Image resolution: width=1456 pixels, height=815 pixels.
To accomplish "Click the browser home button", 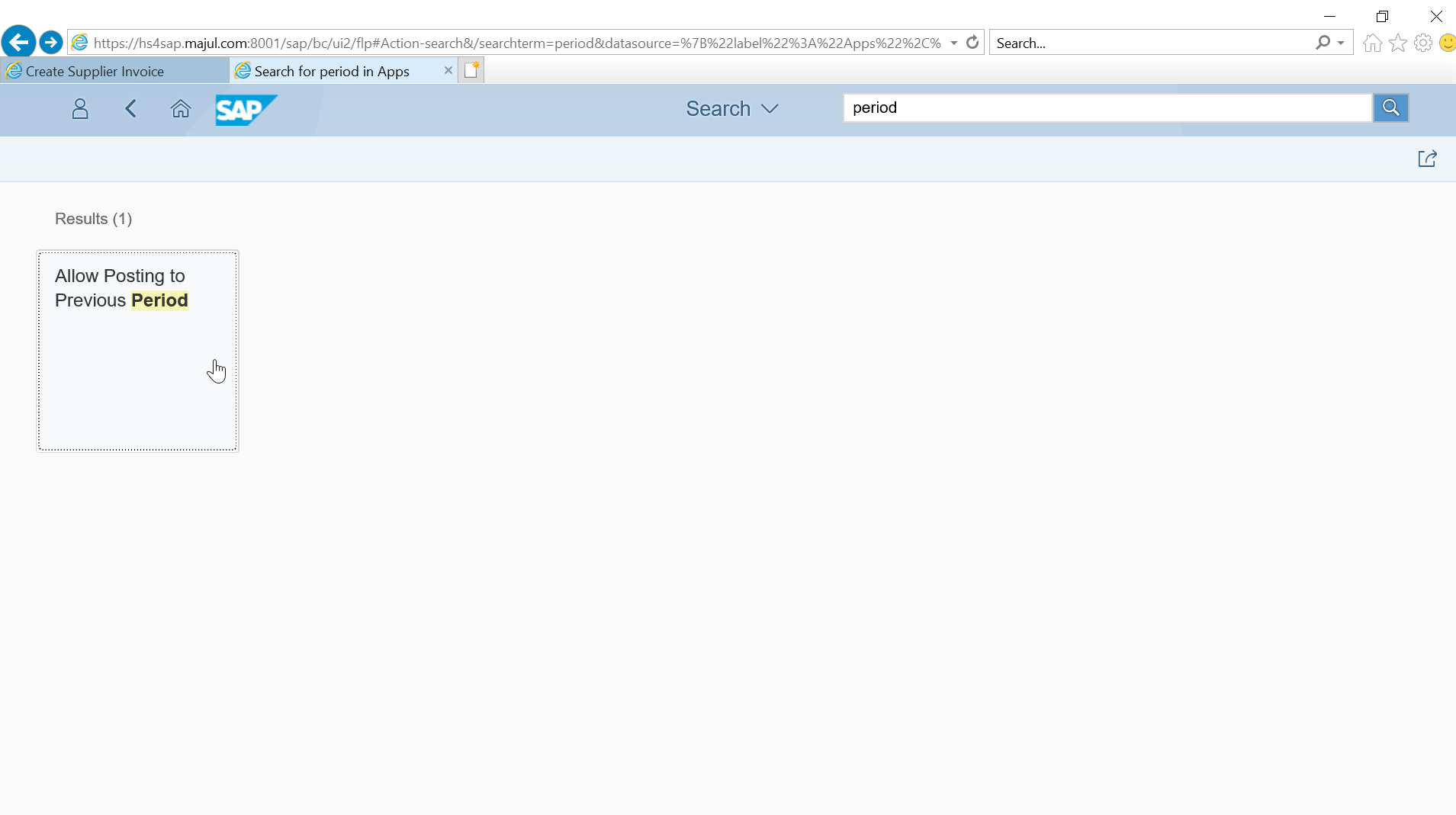I will click(x=1372, y=43).
